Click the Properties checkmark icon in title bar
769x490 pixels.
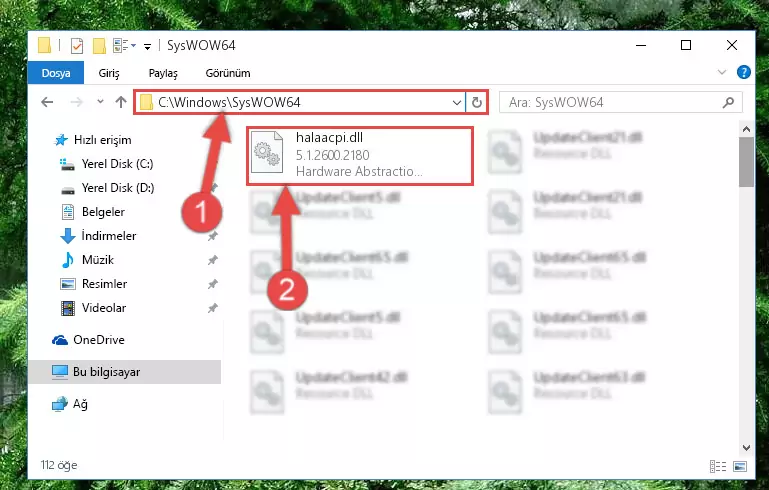pyautogui.click(x=77, y=46)
